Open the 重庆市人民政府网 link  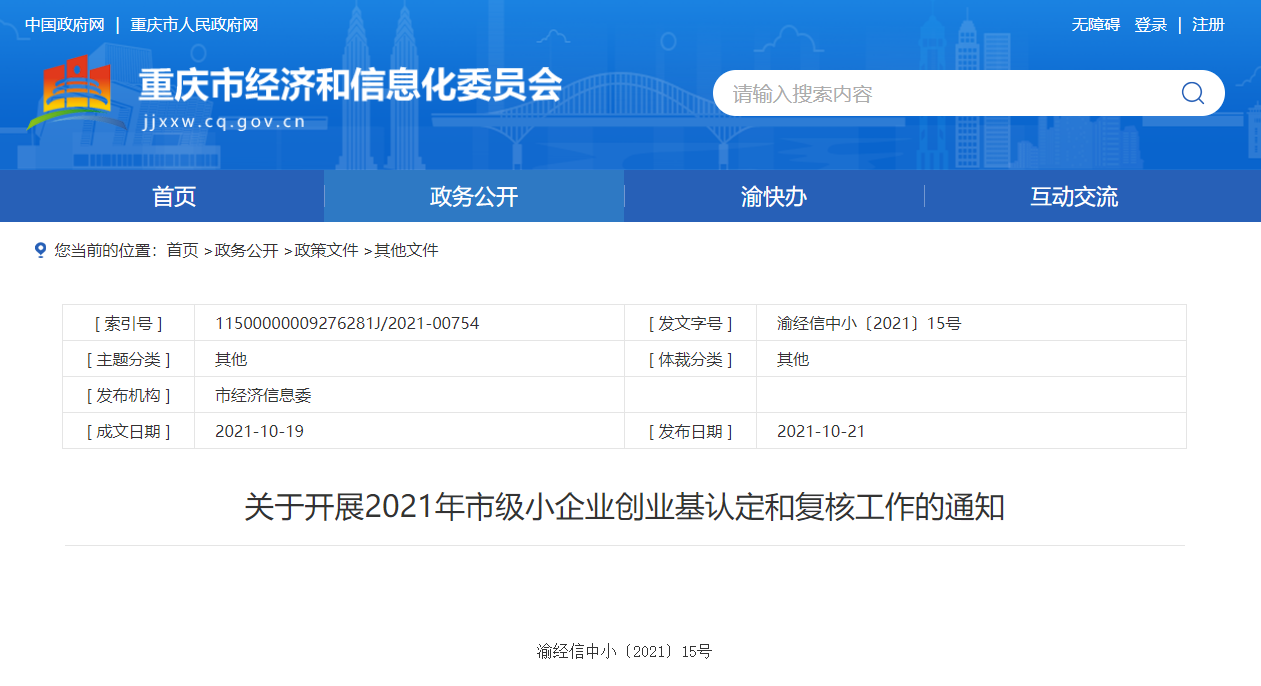194,25
